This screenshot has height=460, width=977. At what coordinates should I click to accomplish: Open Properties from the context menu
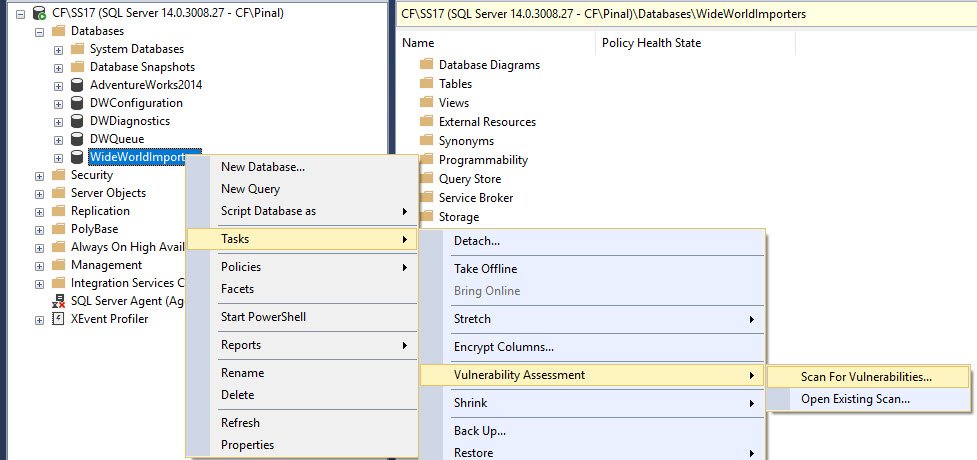[x=302, y=445]
